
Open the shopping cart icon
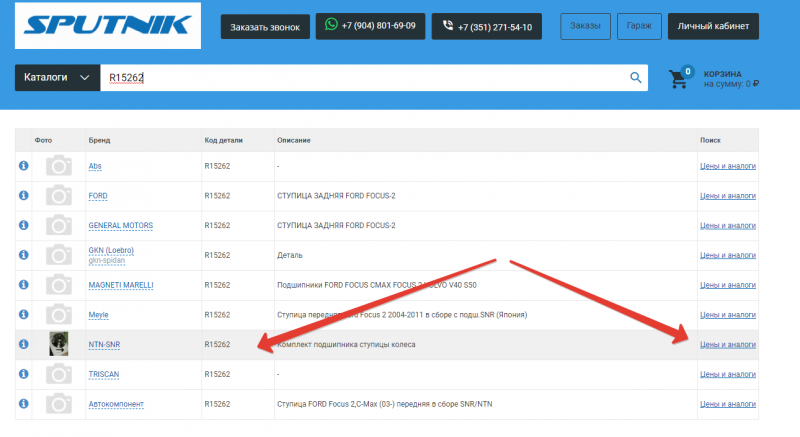point(681,78)
